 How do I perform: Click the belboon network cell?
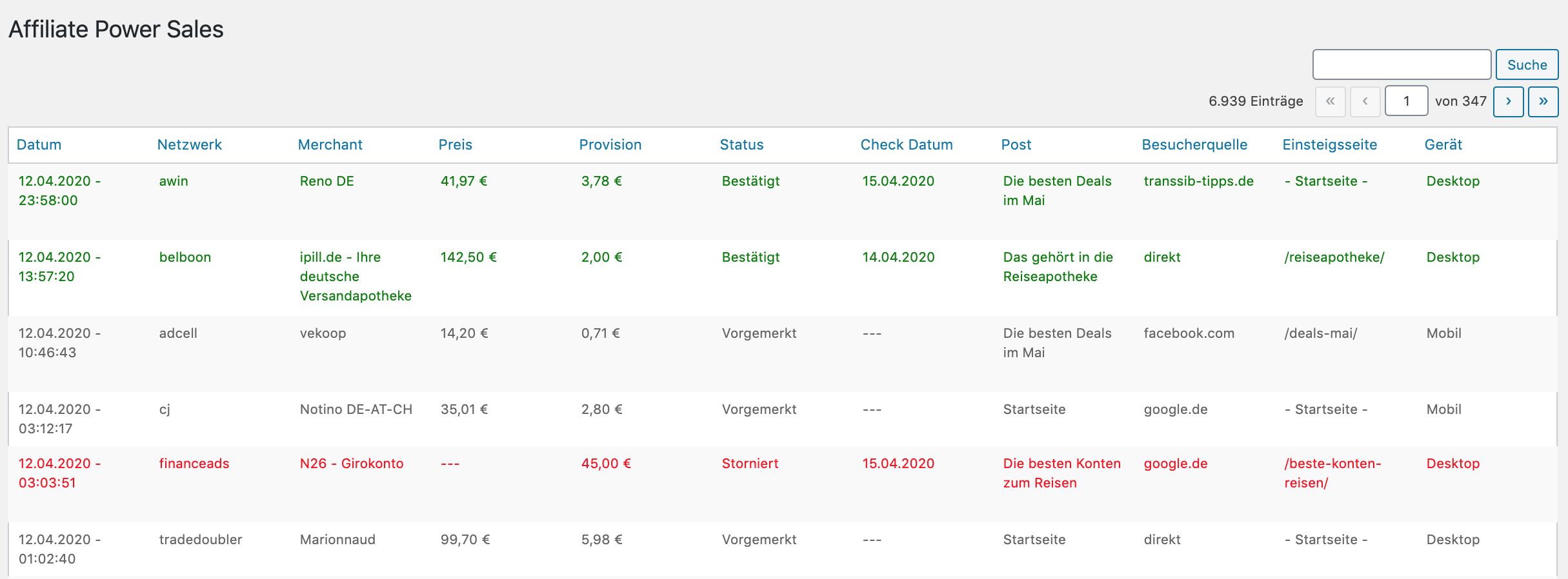[185, 257]
